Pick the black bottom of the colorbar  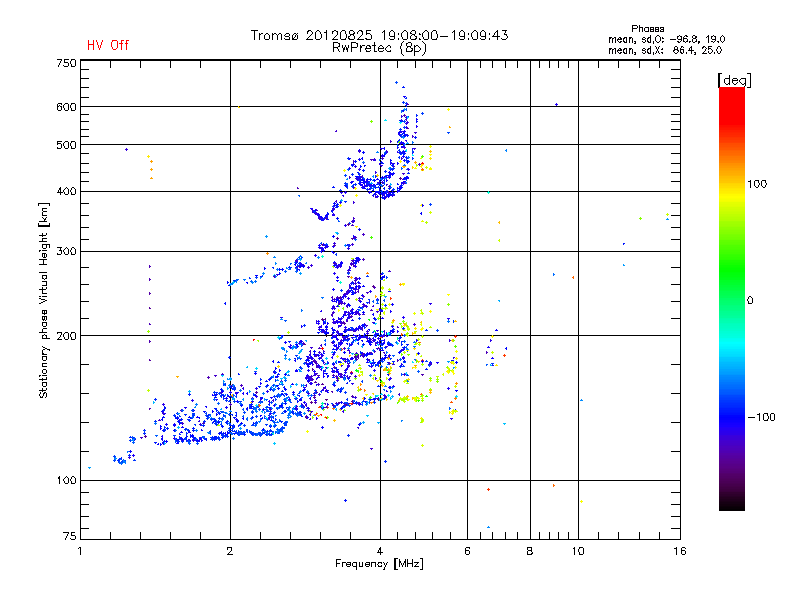[732, 503]
